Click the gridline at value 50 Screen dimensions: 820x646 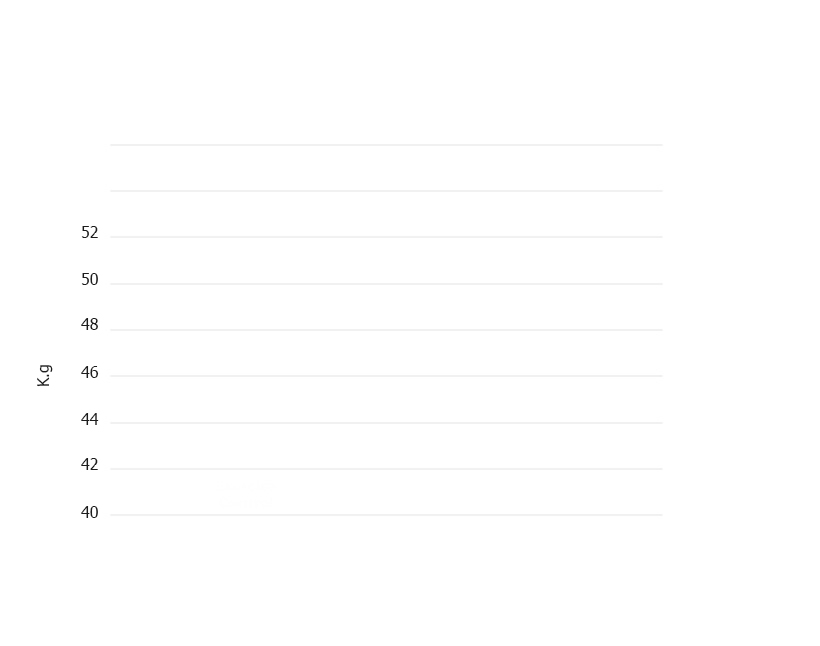click(x=386, y=284)
